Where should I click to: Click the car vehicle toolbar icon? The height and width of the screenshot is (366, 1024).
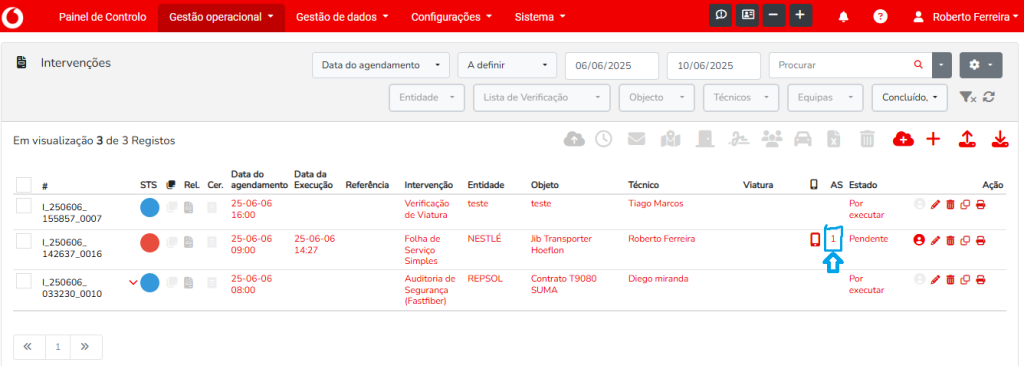pos(803,139)
